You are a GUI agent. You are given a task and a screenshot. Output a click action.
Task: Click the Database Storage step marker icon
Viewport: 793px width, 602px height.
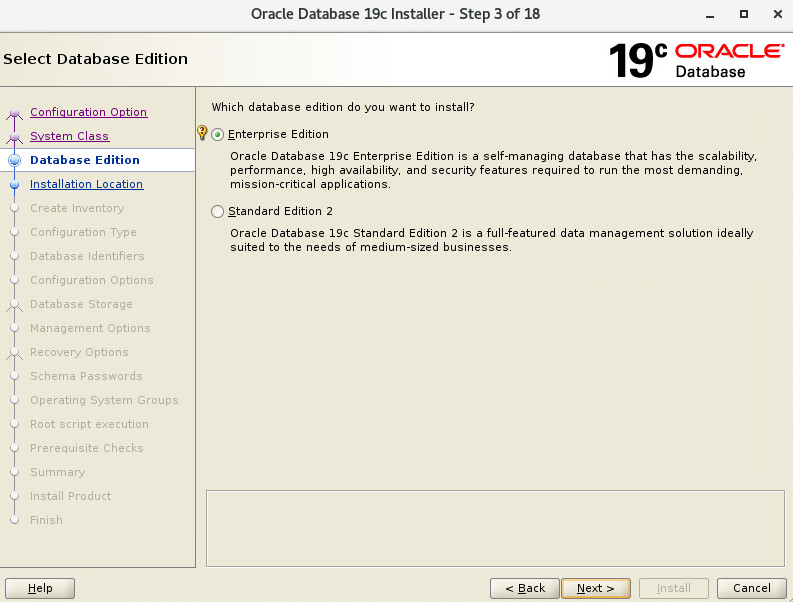pos(15,305)
